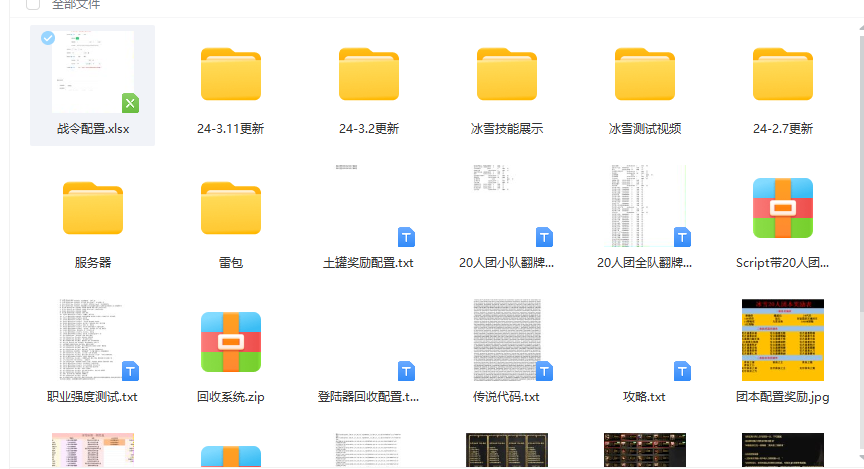The height and width of the screenshot is (469, 864).
Task: Click the 土撻奖励配置.txt file name
Action: pos(368,263)
